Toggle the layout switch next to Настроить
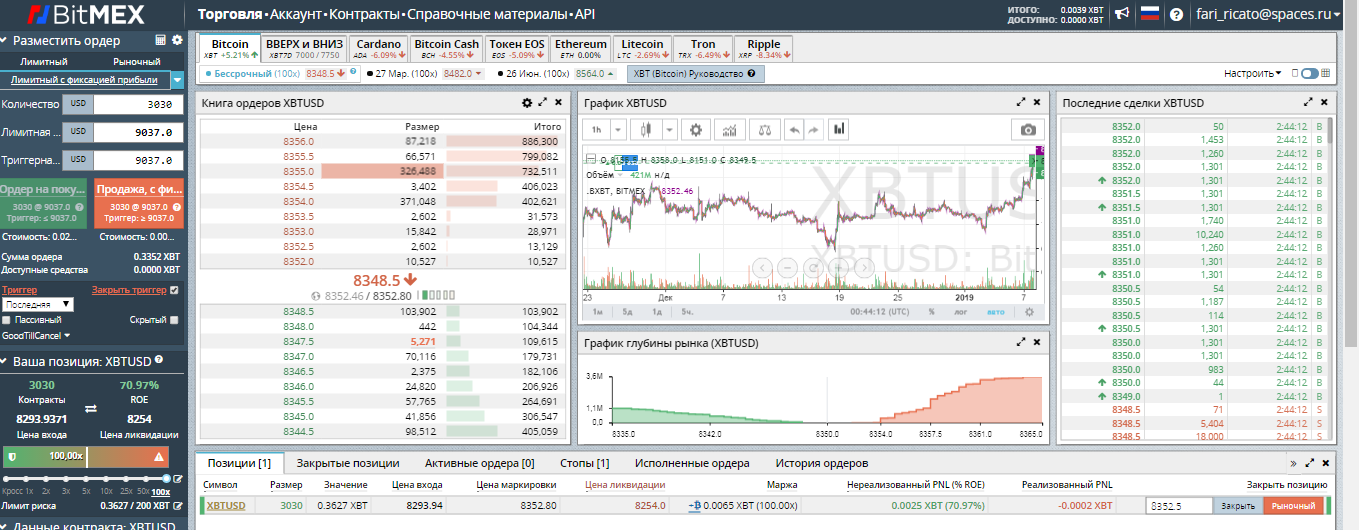This screenshot has height=530, width=1366. (x=1309, y=74)
